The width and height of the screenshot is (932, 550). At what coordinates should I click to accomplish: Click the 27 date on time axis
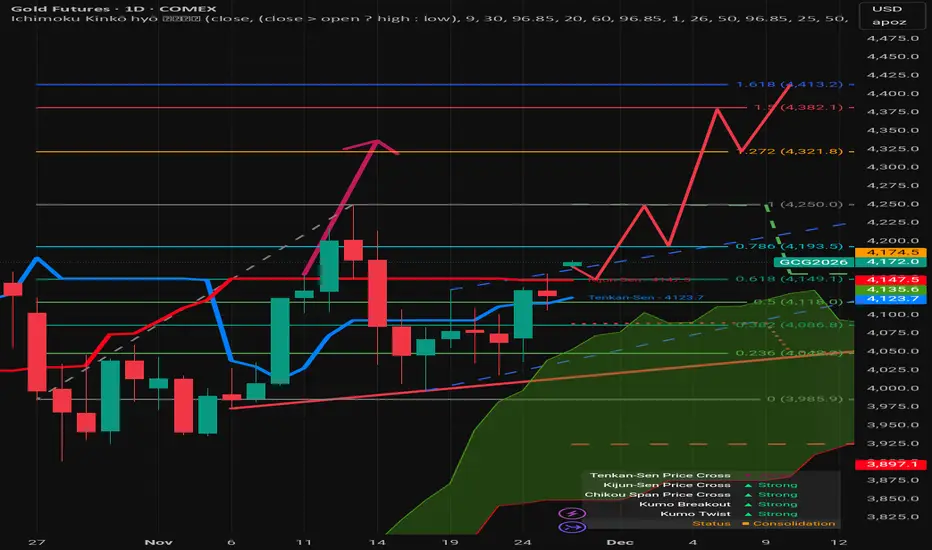click(37, 542)
